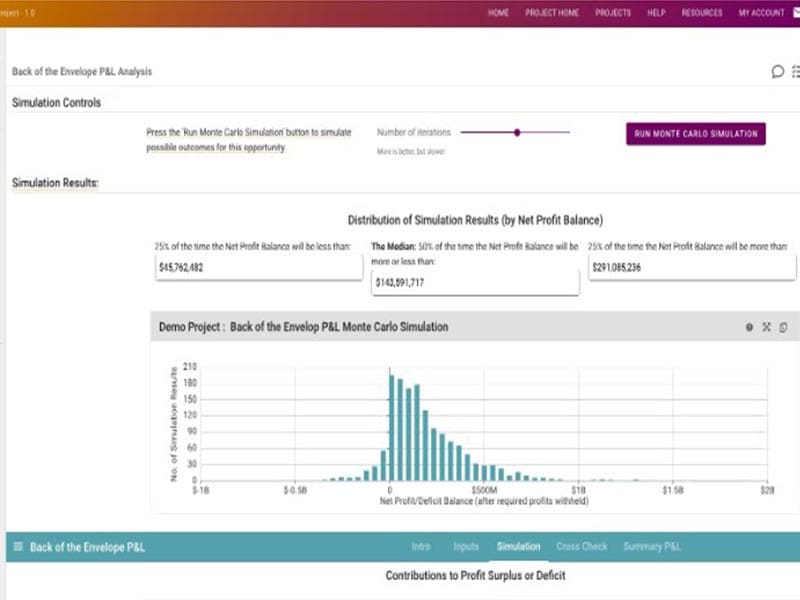Screen dimensions: 800x600
Task: Click the 'Back of the Envelope P&L Analysis' heading
Action: click(82, 71)
